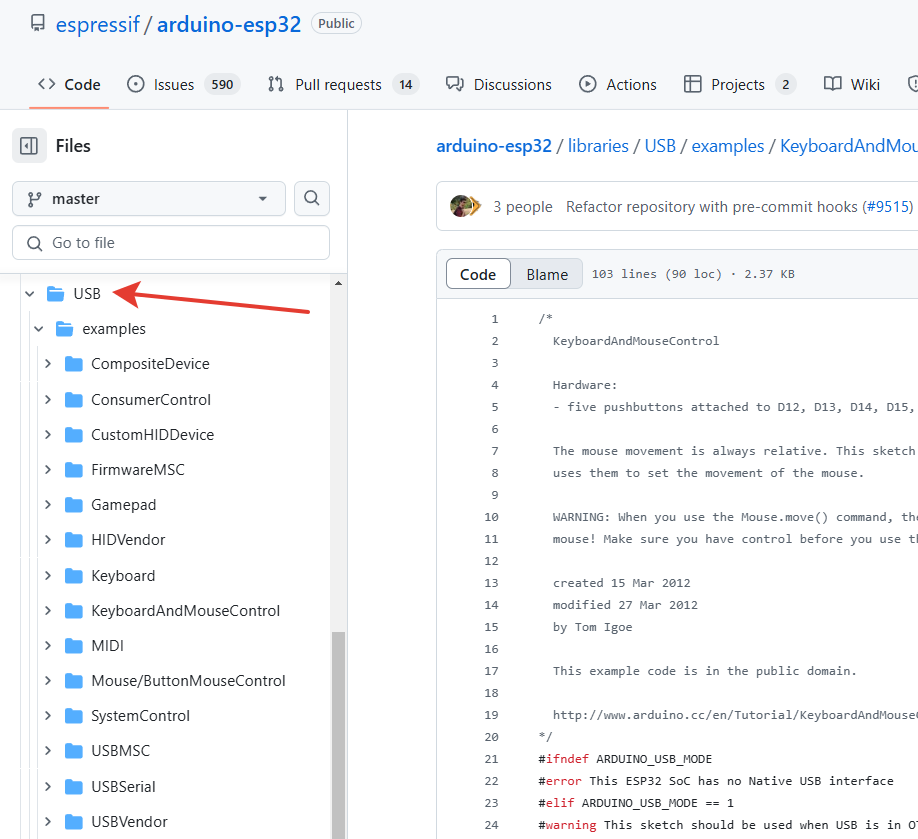The height and width of the screenshot is (839, 918).
Task: Click the SystemControl folder icon
Action: click(73, 716)
